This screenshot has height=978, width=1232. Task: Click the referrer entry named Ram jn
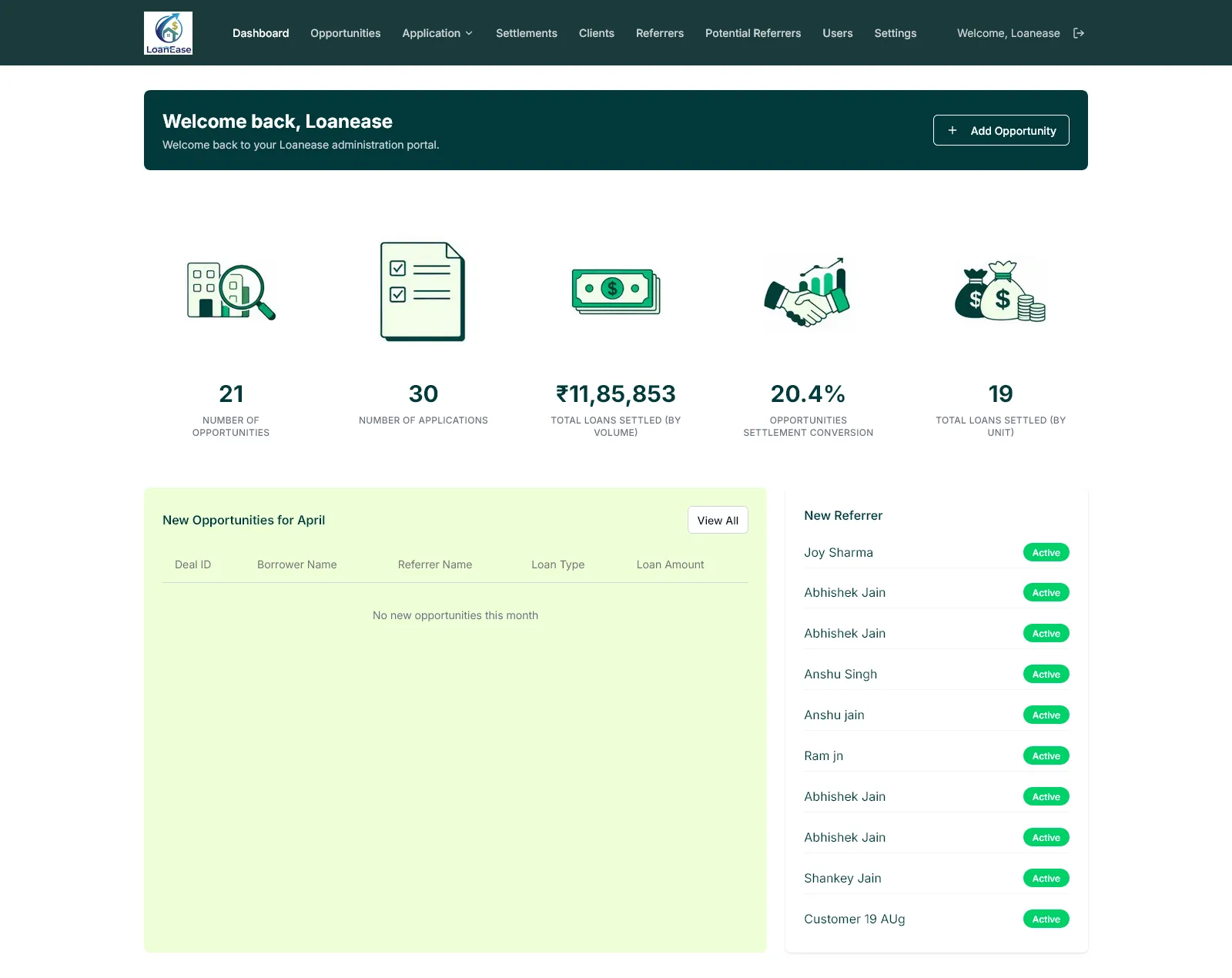pyautogui.click(x=823, y=755)
